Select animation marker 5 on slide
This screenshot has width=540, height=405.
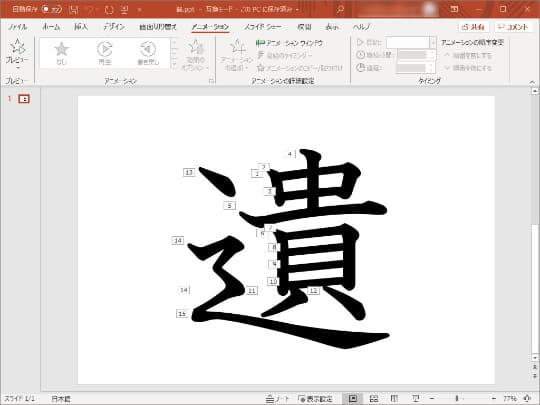pos(230,206)
